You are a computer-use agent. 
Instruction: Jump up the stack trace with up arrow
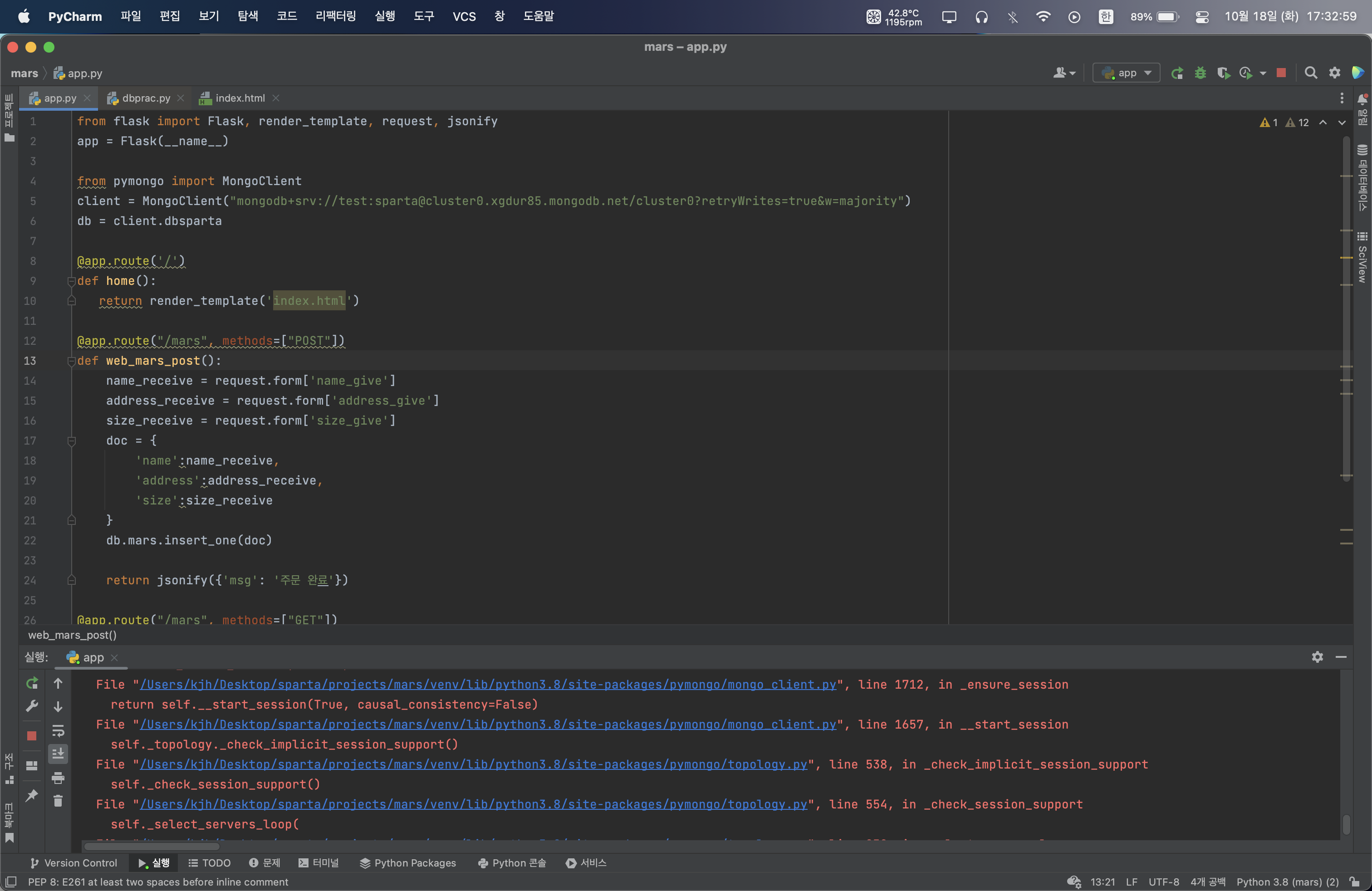tap(58, 684)
